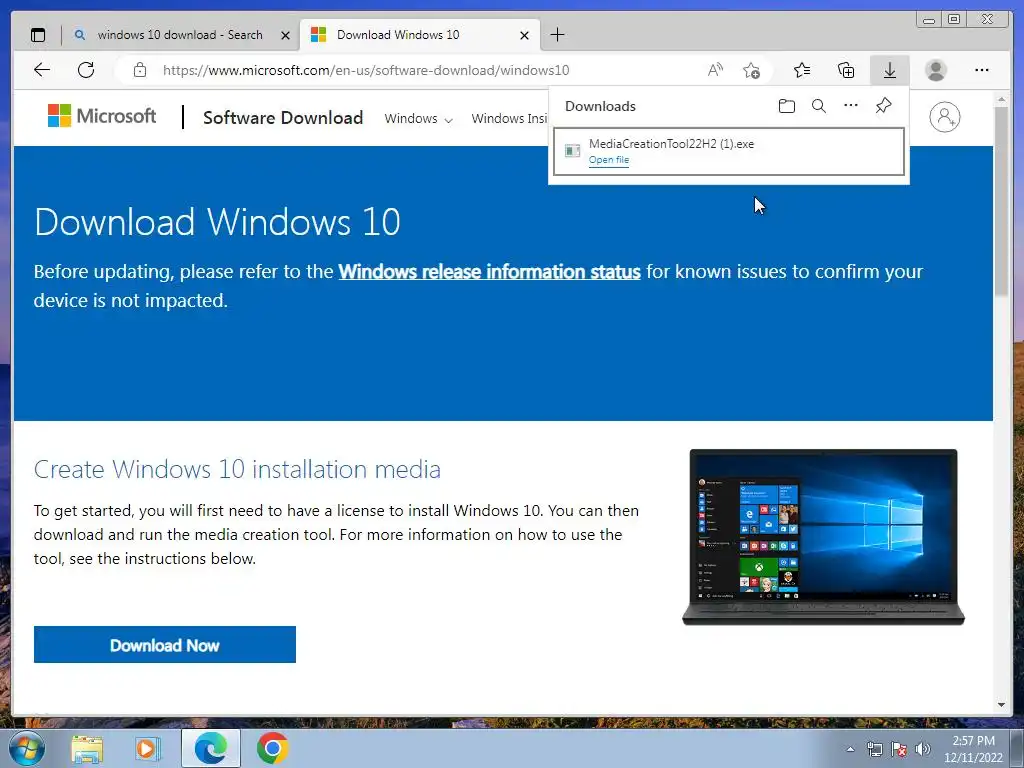The height and width of the screenshot is (768, 1024).
Task: Open a new tab with the plus button
Action: (557, 35)
